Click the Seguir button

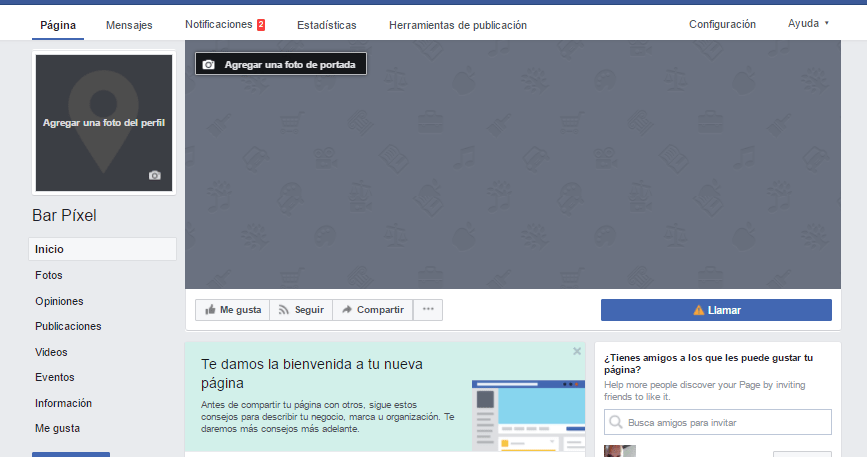[x=301, y=309]
